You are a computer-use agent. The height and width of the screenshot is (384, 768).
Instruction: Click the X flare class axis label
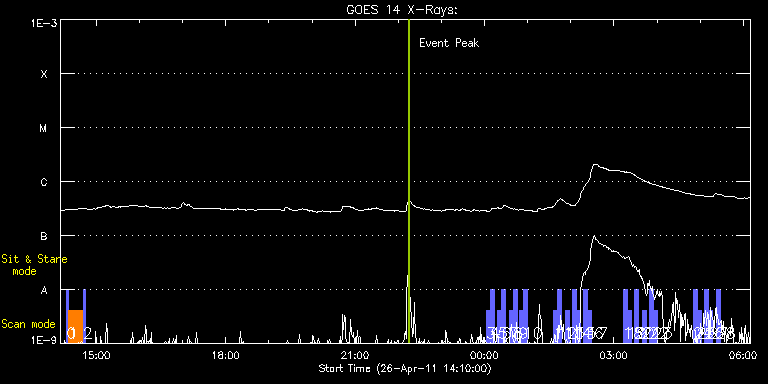pyautogui.click(x=44, y=74)
